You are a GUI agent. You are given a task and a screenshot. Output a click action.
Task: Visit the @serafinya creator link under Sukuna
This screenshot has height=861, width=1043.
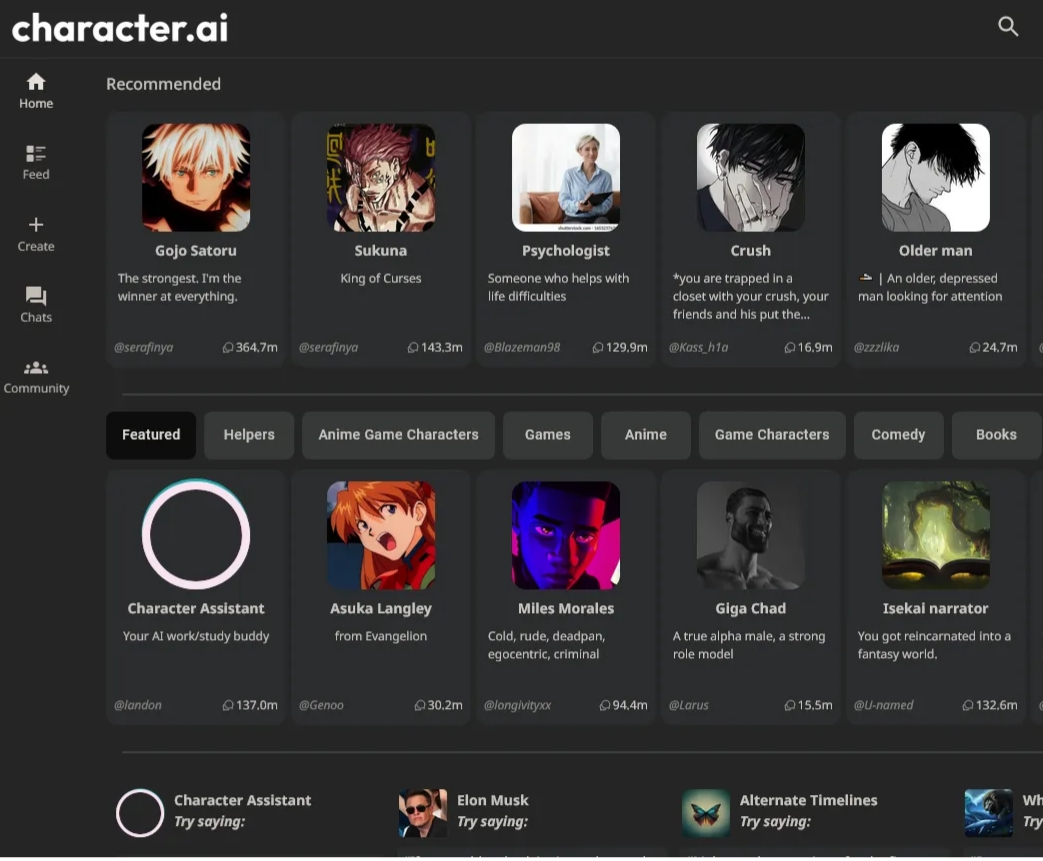[x=328, y=348]
